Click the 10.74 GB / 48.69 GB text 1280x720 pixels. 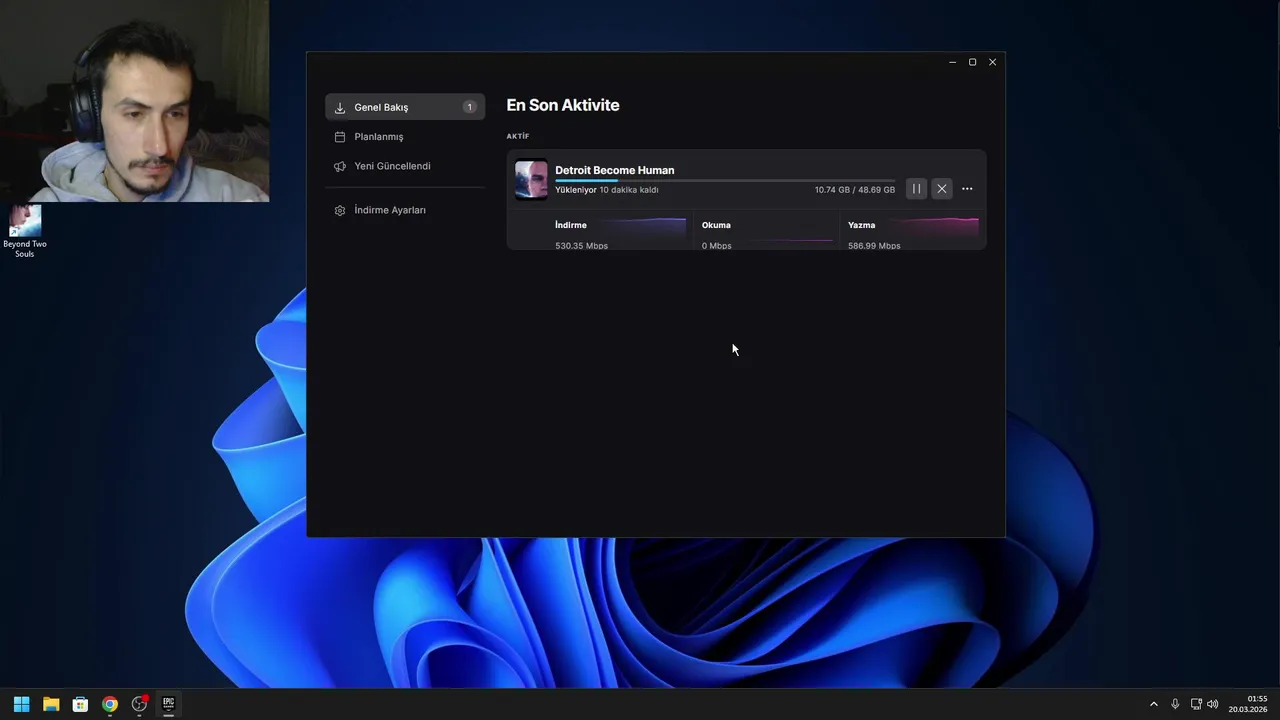coord(854,190)
